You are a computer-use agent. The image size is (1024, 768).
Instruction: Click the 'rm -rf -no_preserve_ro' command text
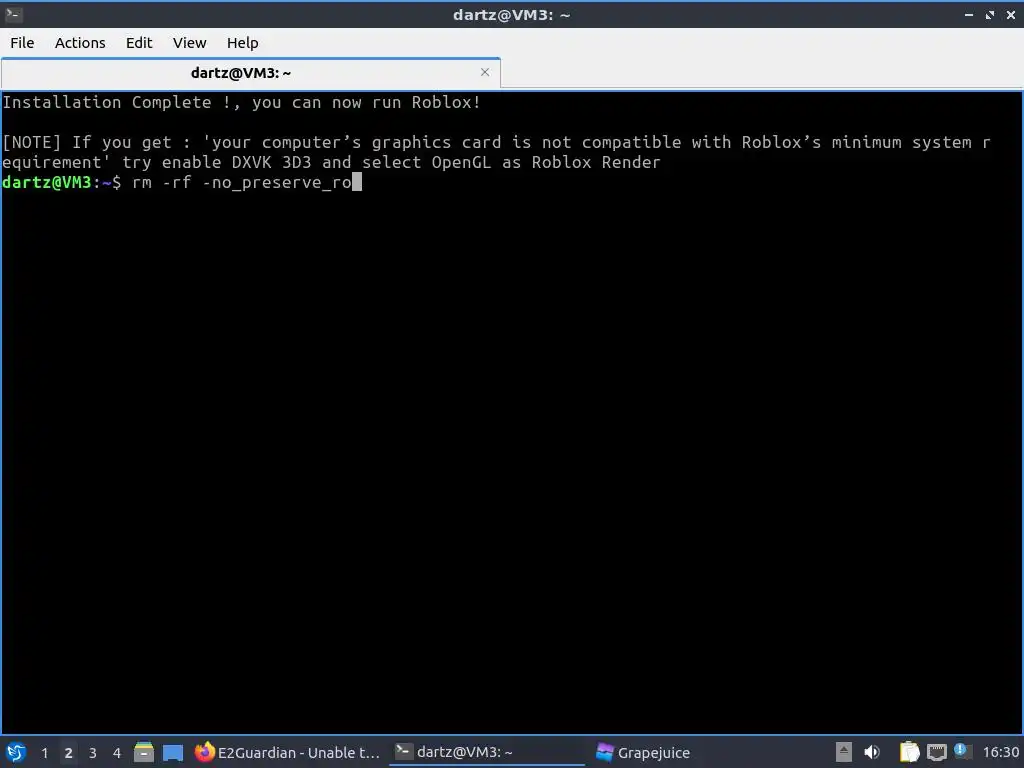(242, 182)
